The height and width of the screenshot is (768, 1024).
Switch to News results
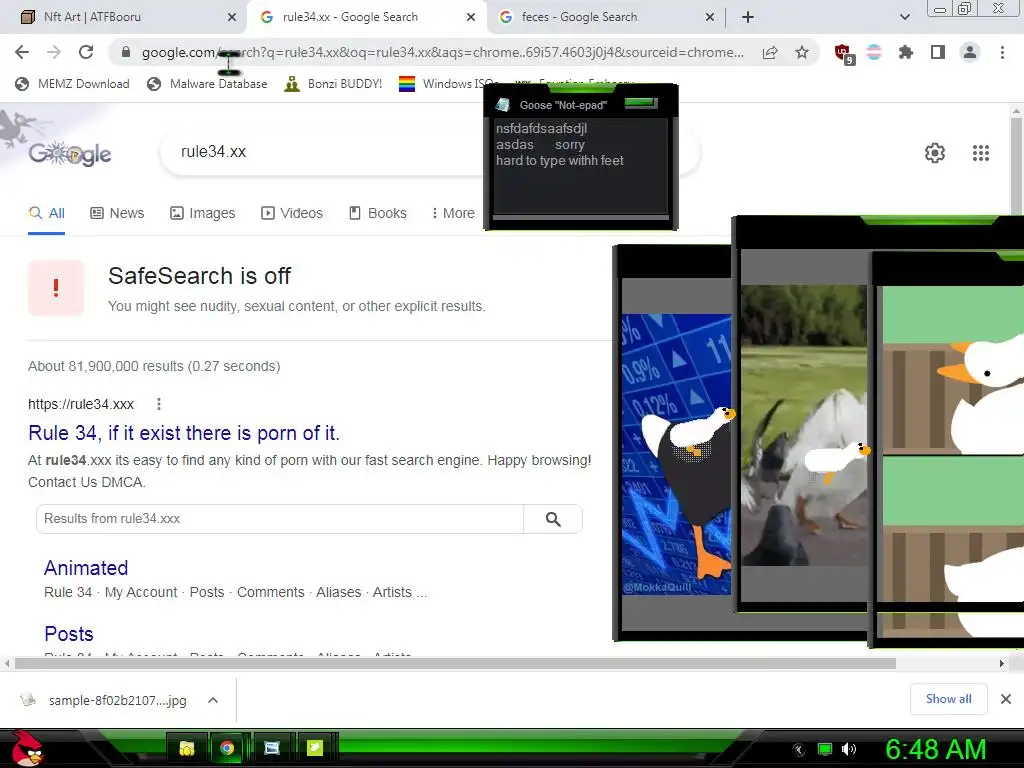pos(117,213)
